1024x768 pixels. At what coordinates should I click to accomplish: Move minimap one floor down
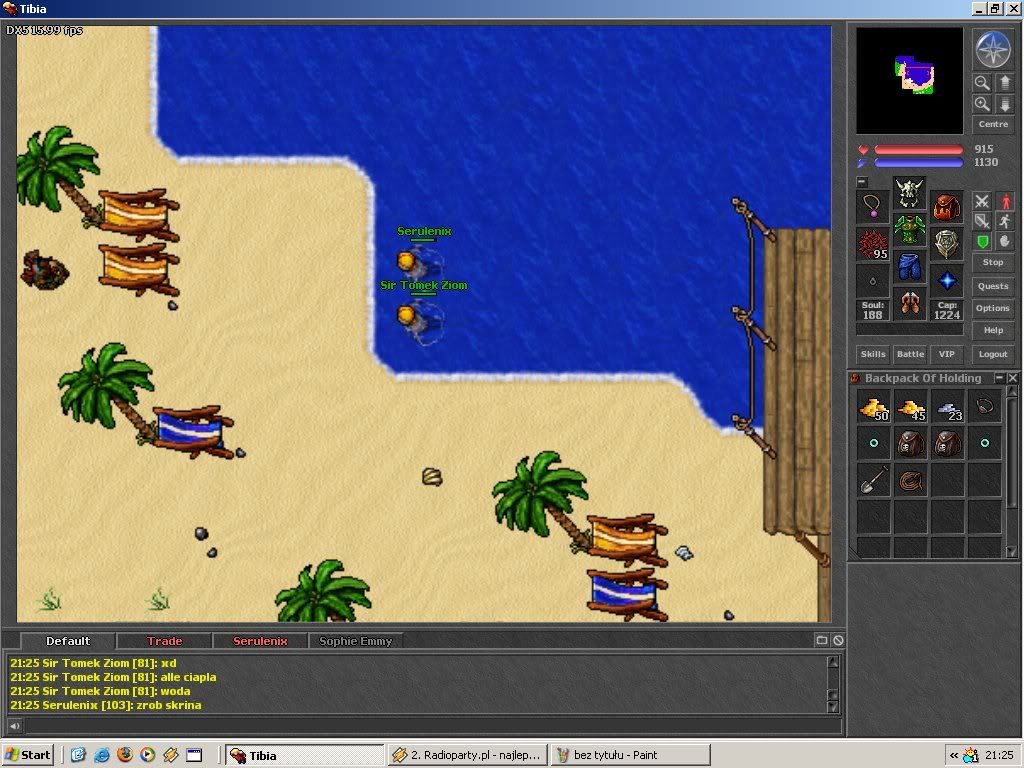click(x=1004, y=104)
